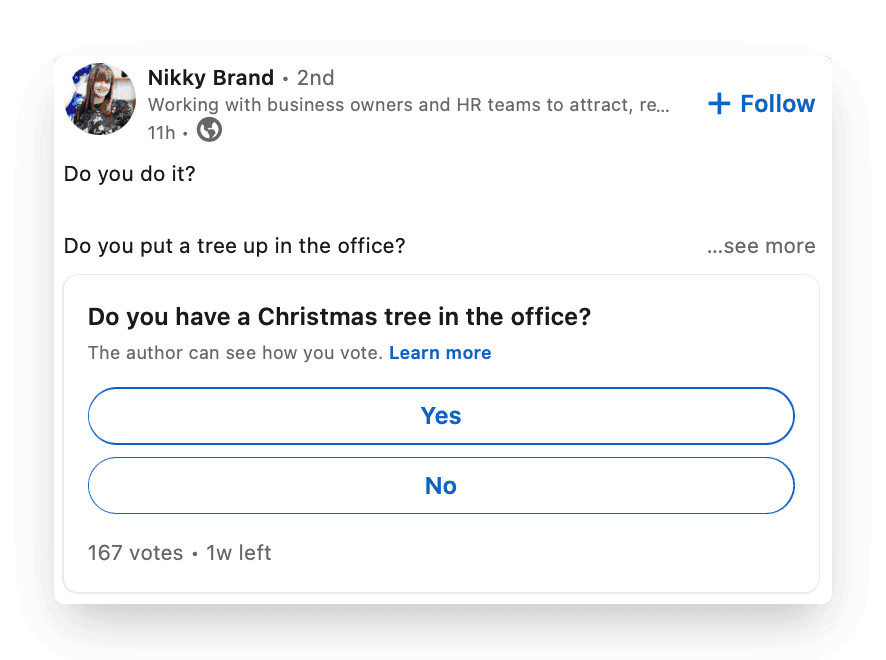Click the "11h" post timestamp

click(161, 132)
